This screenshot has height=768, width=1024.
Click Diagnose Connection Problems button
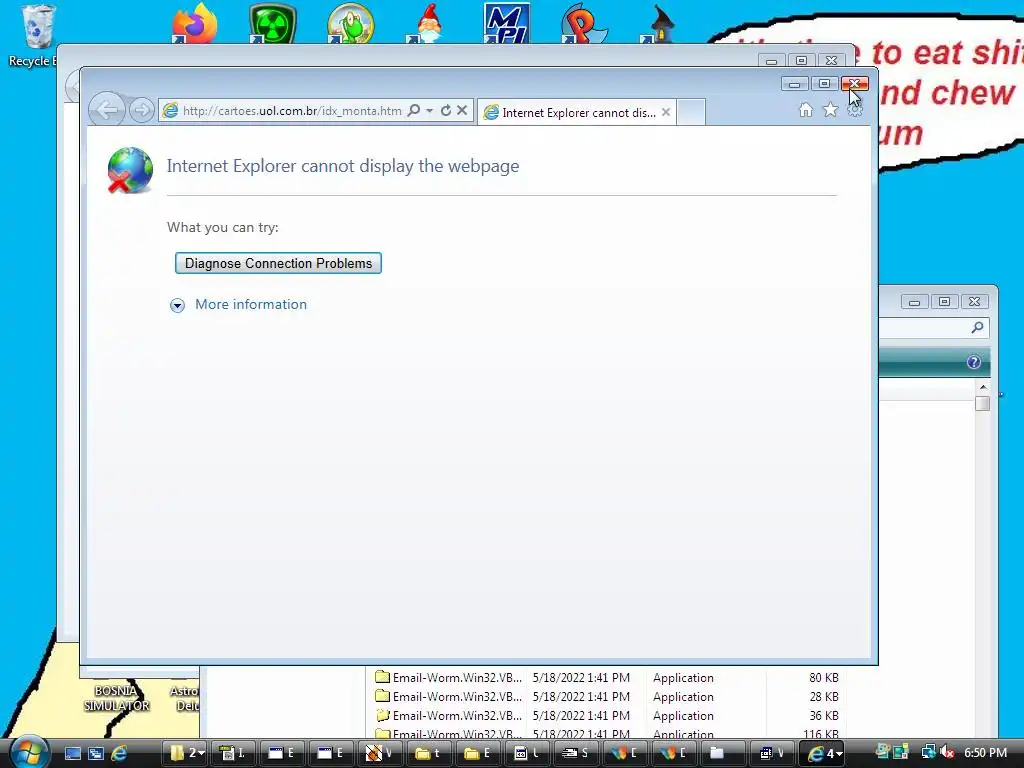click(x=278, y=263)
